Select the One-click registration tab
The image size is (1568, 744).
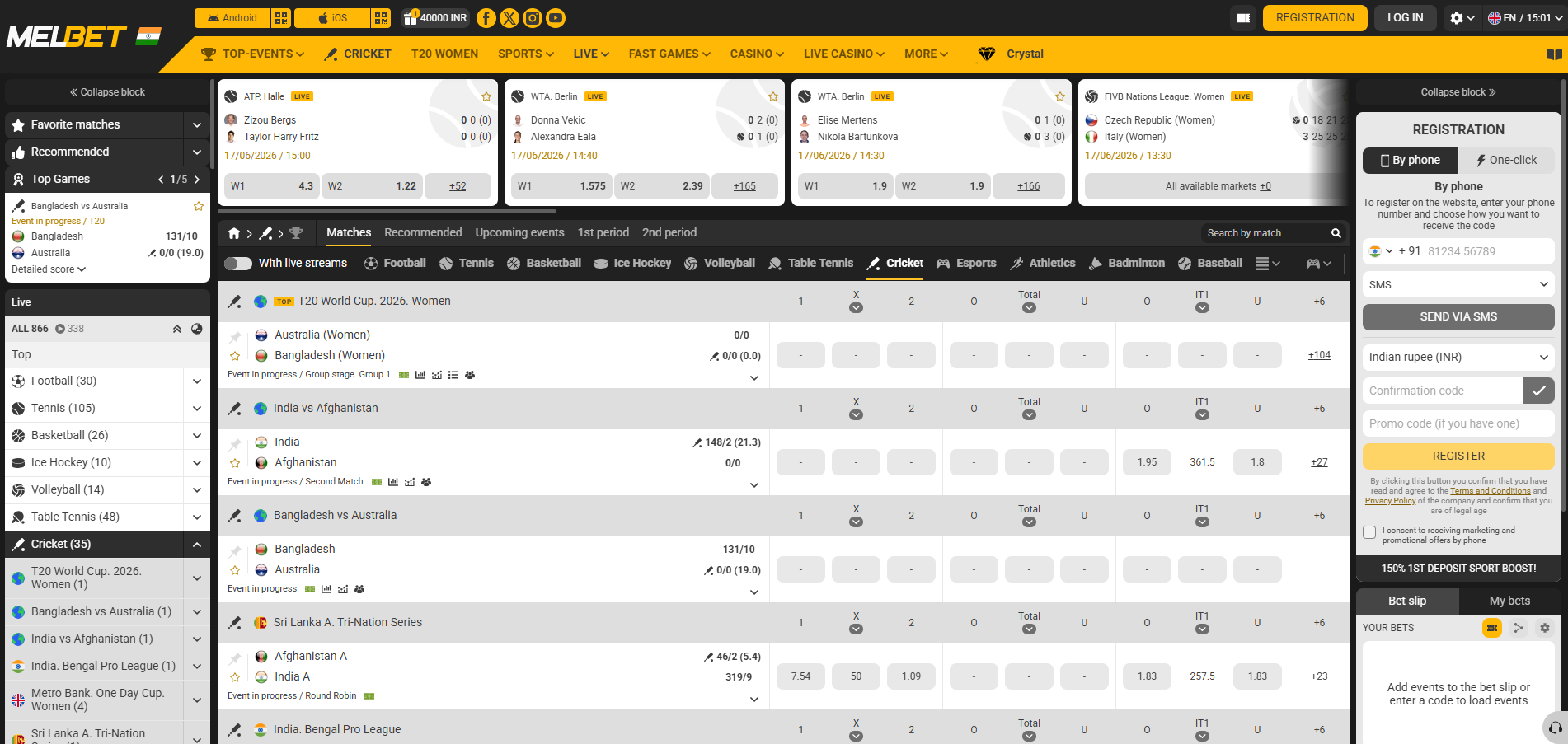coord(1506,161)
